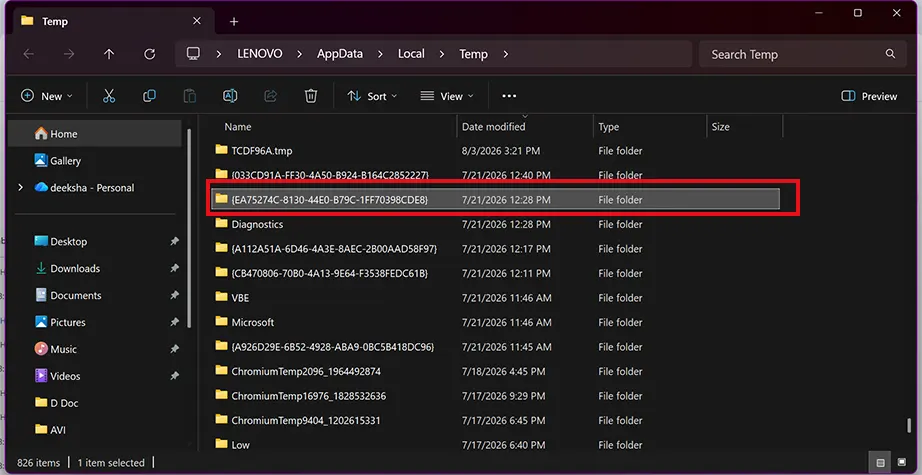Image resolution: width=922 pixels, height=475 pixels.
Task: Expand chevron after Temp in address bar
Action: (x=506, y=54)
